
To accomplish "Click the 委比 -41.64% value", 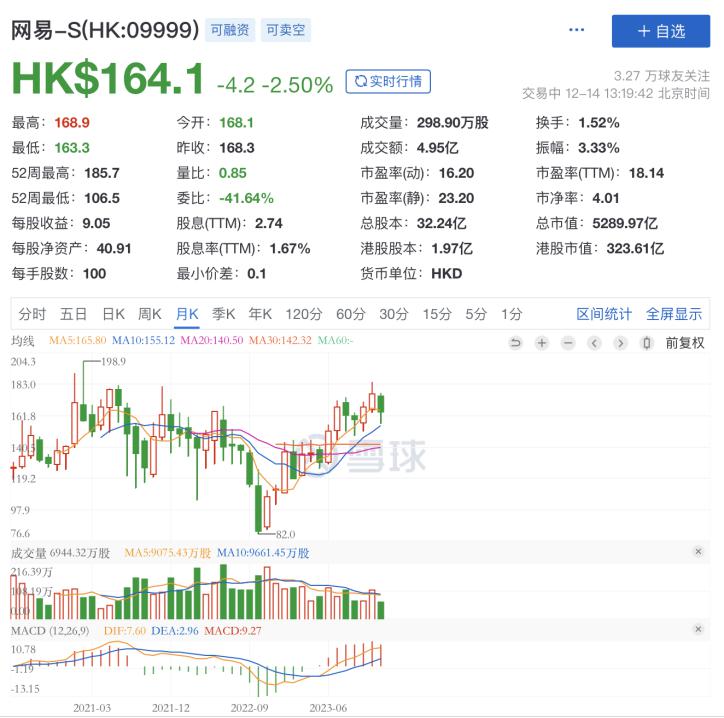I will [246, 199].
